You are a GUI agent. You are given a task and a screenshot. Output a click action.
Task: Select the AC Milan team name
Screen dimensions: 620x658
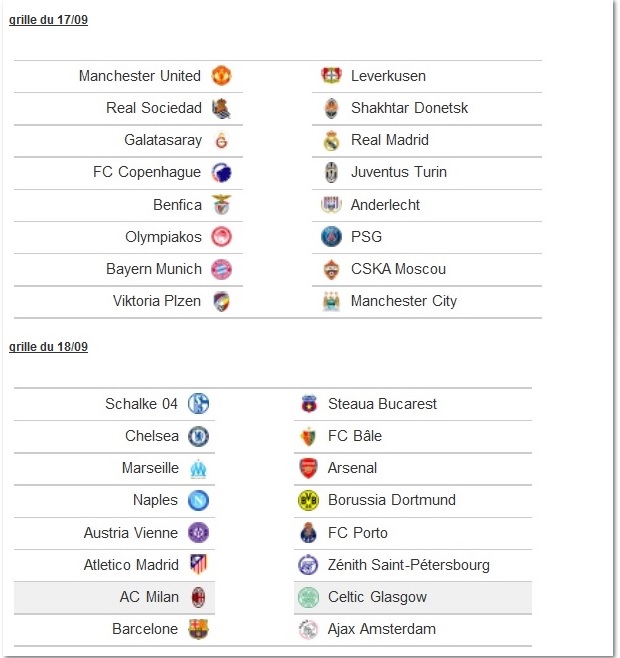tap(149, 597)
